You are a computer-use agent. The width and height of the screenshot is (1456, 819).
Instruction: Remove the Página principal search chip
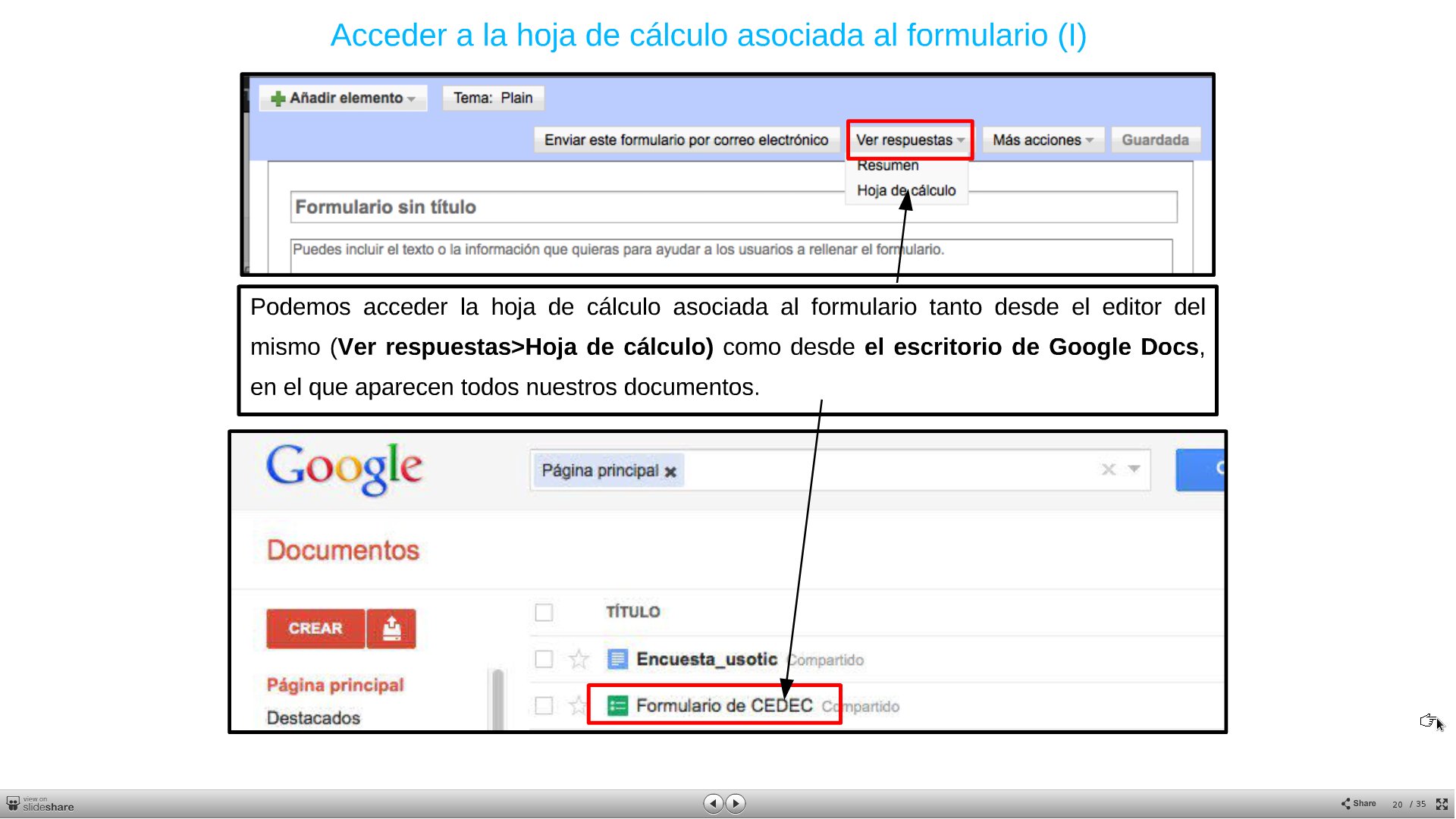coord(670,472)
